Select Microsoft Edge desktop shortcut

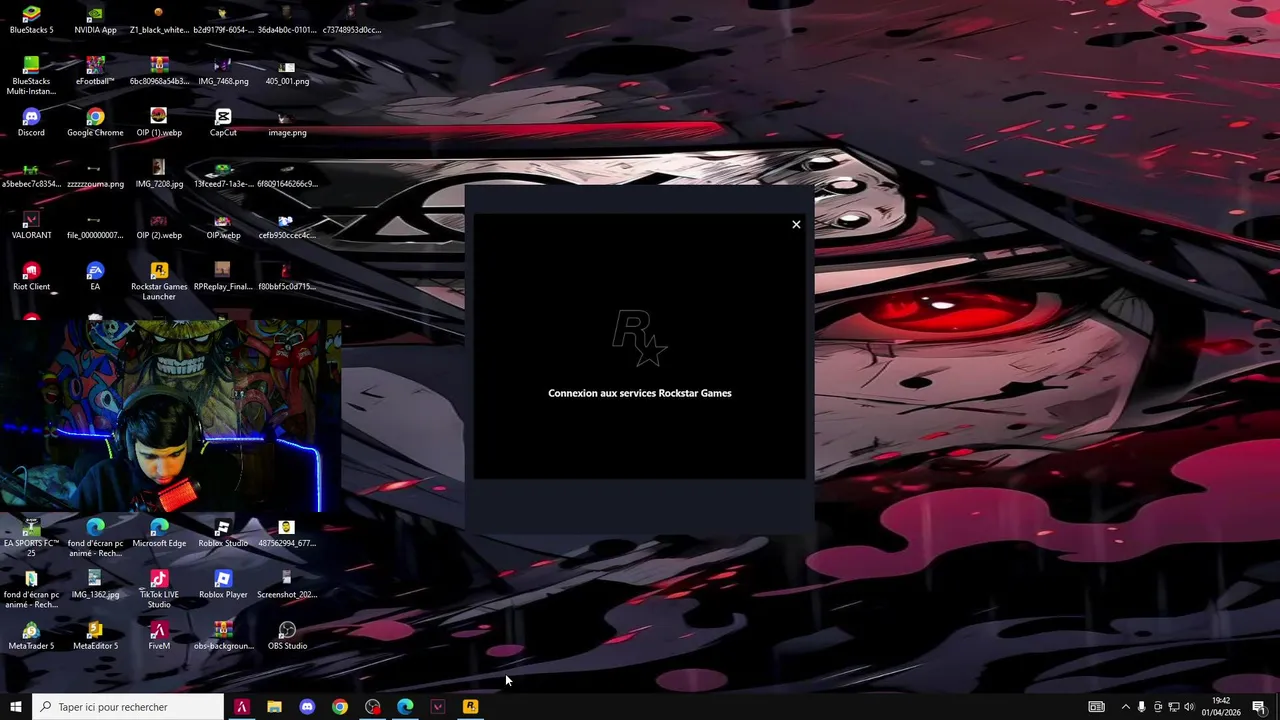(159, 534)
